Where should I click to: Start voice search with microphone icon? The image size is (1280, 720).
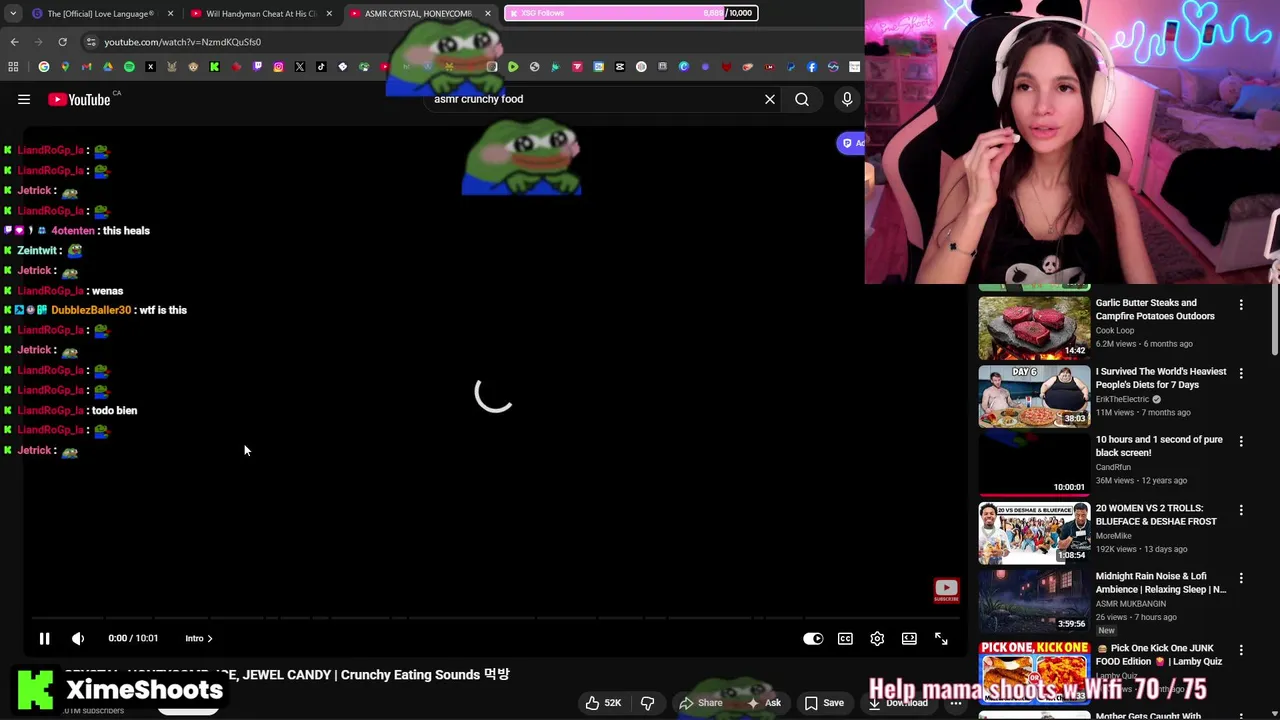point(847,99)
